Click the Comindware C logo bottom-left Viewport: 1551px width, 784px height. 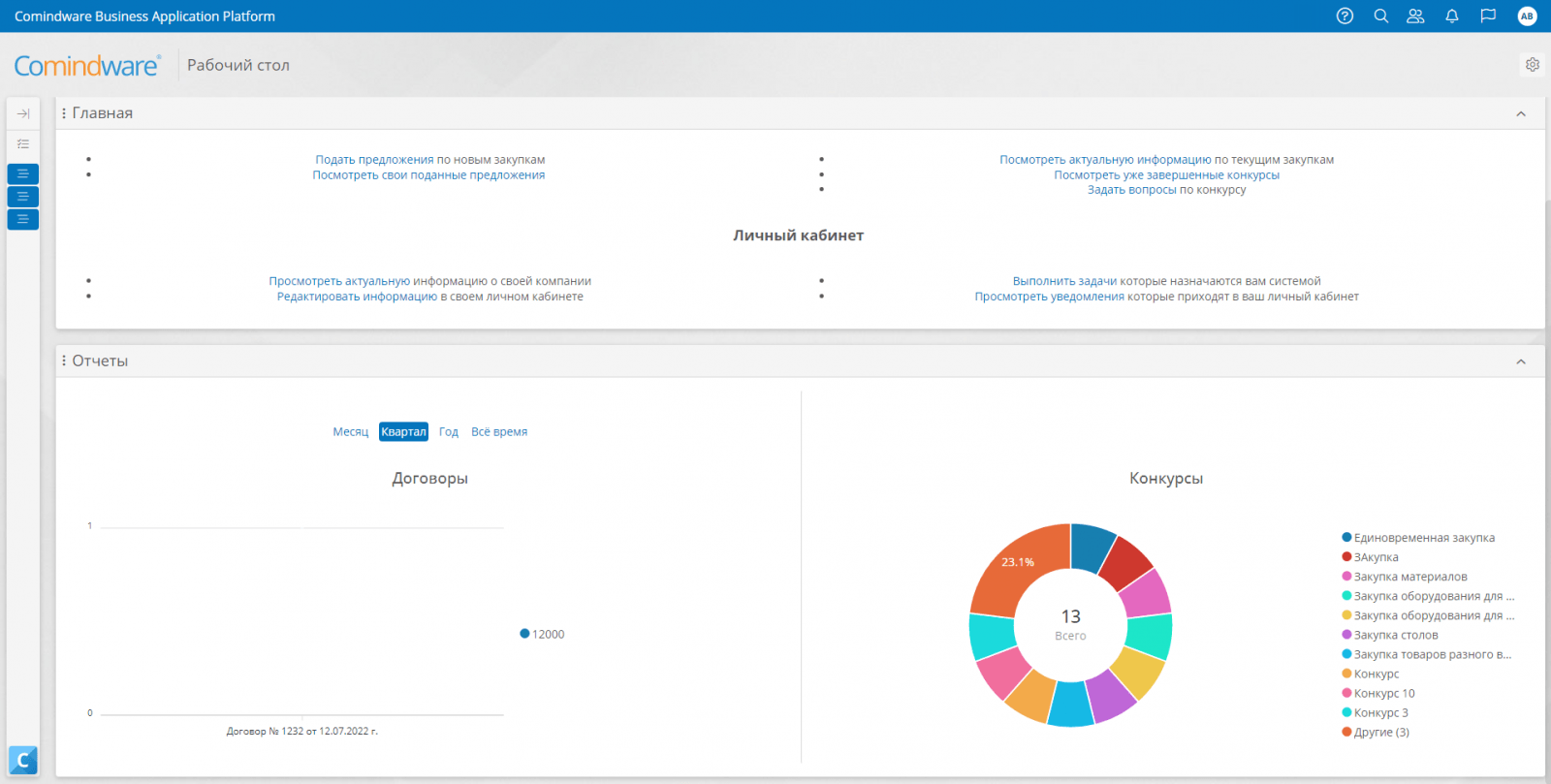[23, 760]
